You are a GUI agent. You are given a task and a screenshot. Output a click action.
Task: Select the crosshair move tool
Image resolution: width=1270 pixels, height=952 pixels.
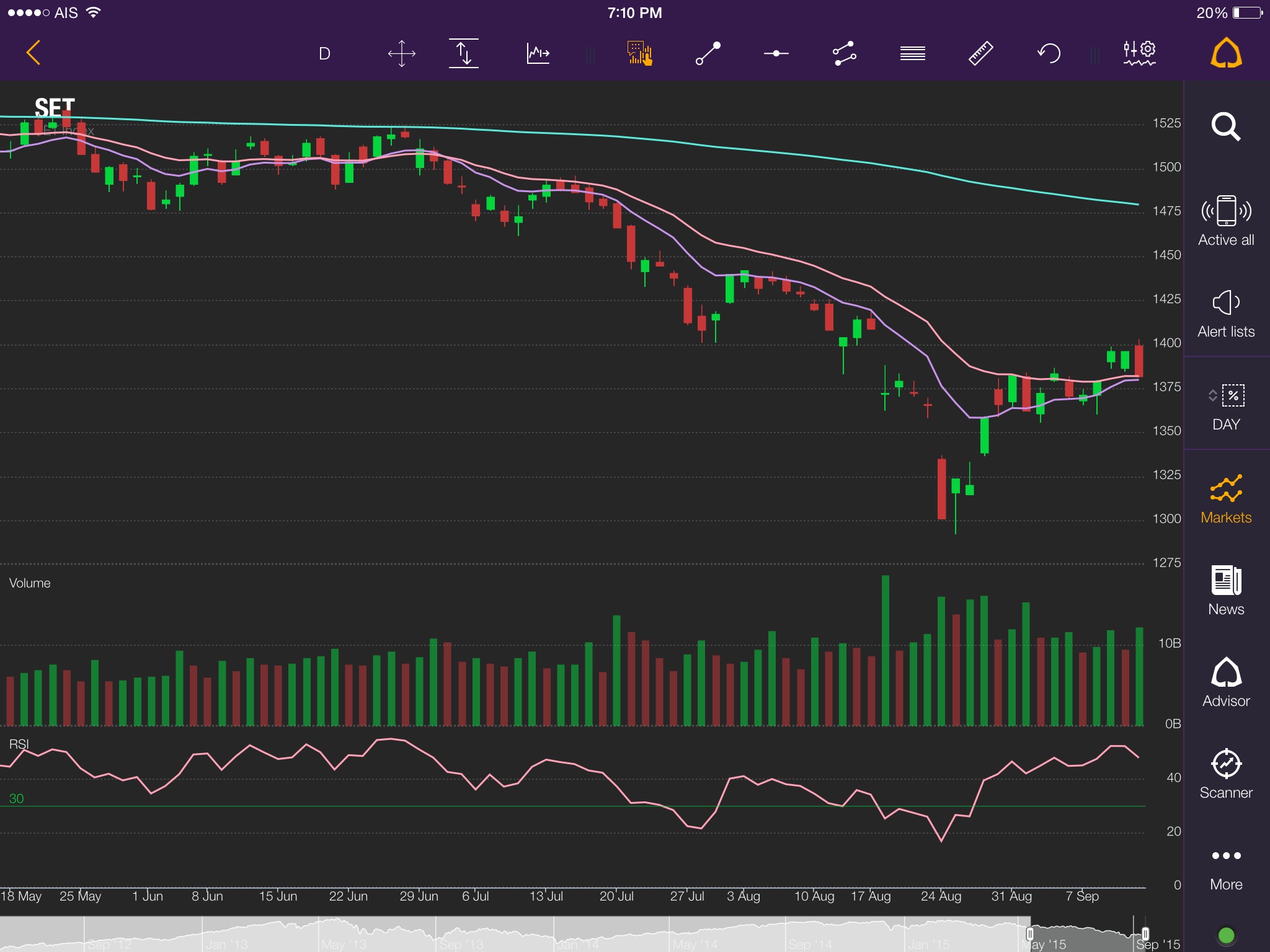point(401,53)
